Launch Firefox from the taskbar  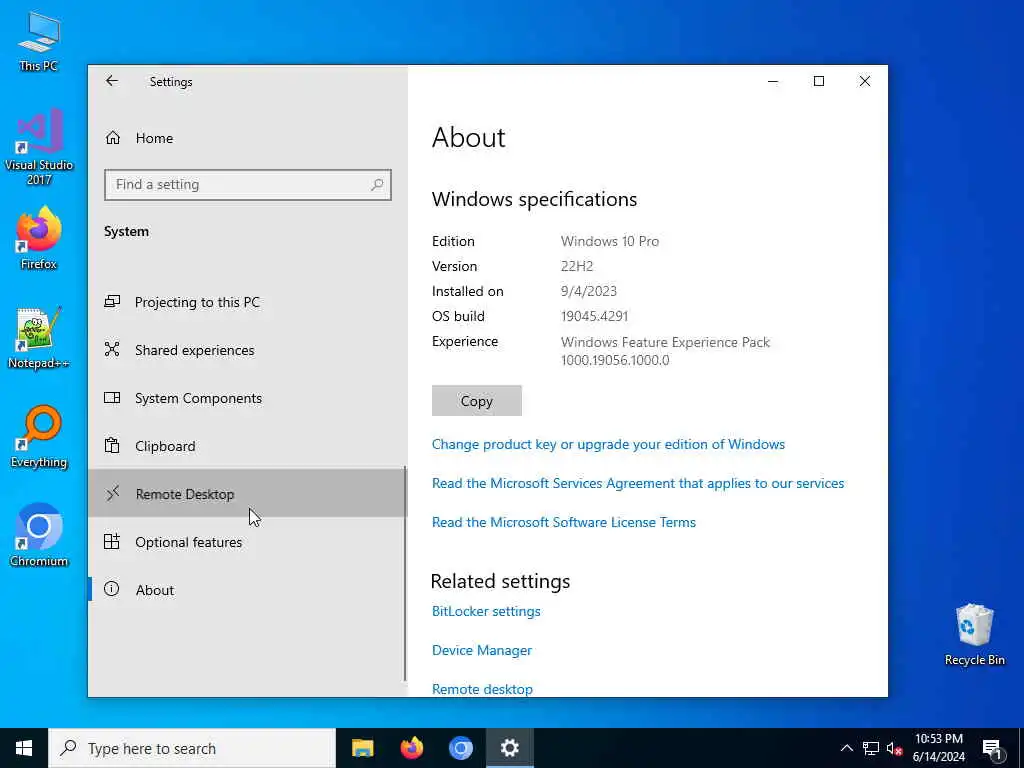[x=411, y=748]
